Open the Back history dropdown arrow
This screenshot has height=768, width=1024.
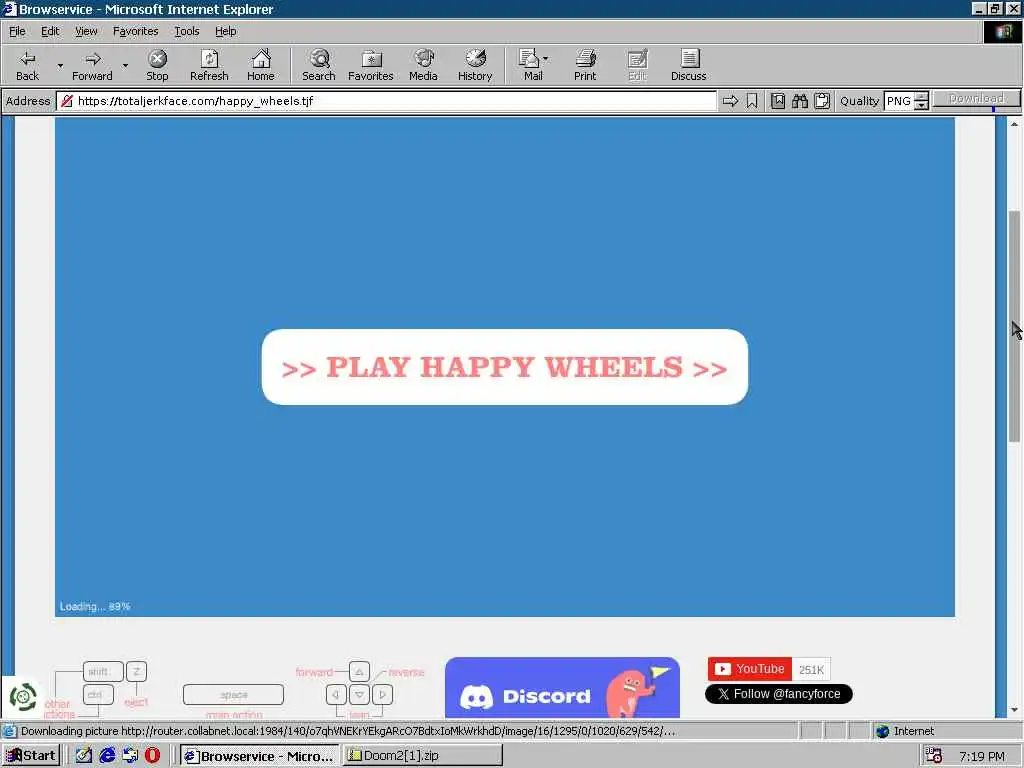pos(60,65)
